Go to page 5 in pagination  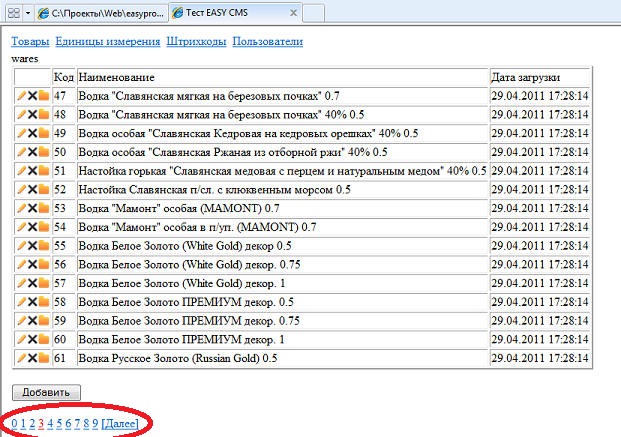(x=59, y=424)
